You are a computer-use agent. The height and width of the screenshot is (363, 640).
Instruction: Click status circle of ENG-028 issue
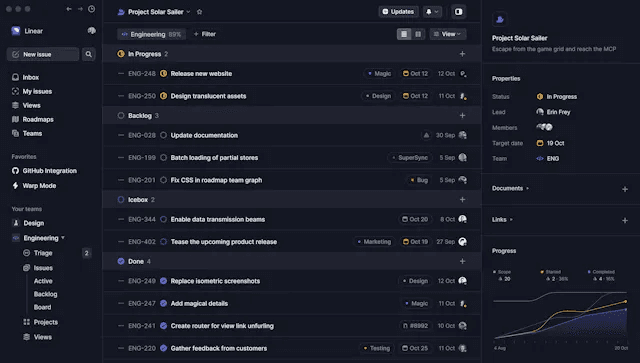163,135
